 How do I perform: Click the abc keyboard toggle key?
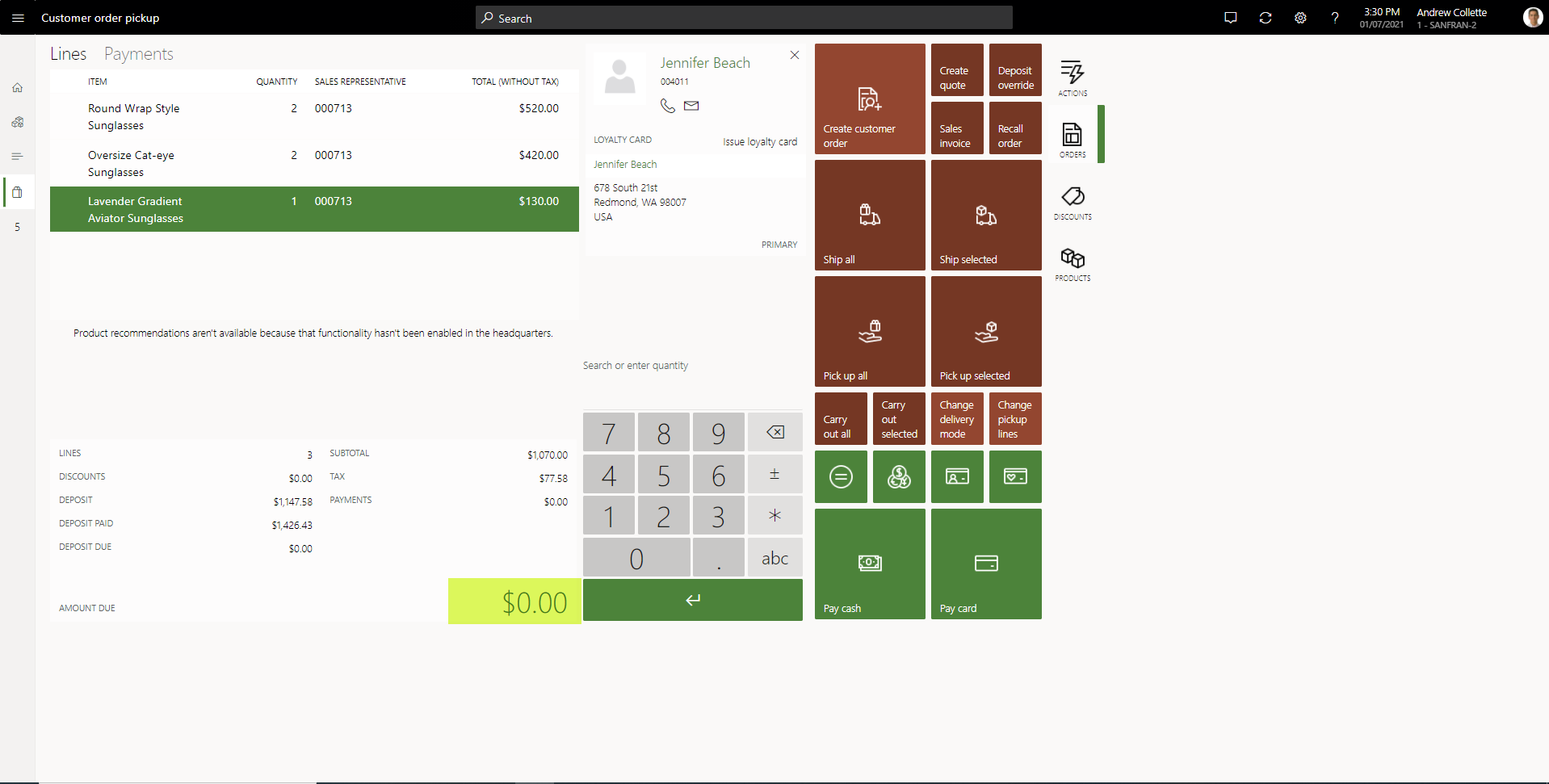(774, 558)
